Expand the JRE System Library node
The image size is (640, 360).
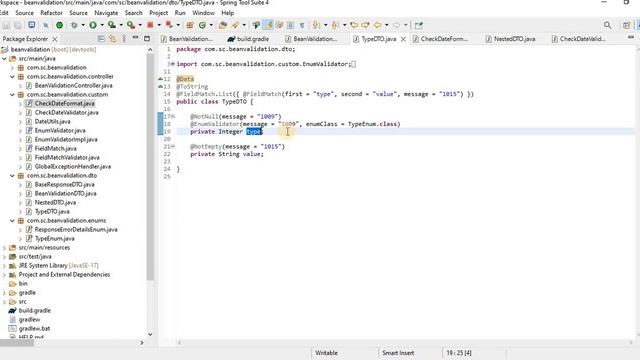click(x=4, y=265)
